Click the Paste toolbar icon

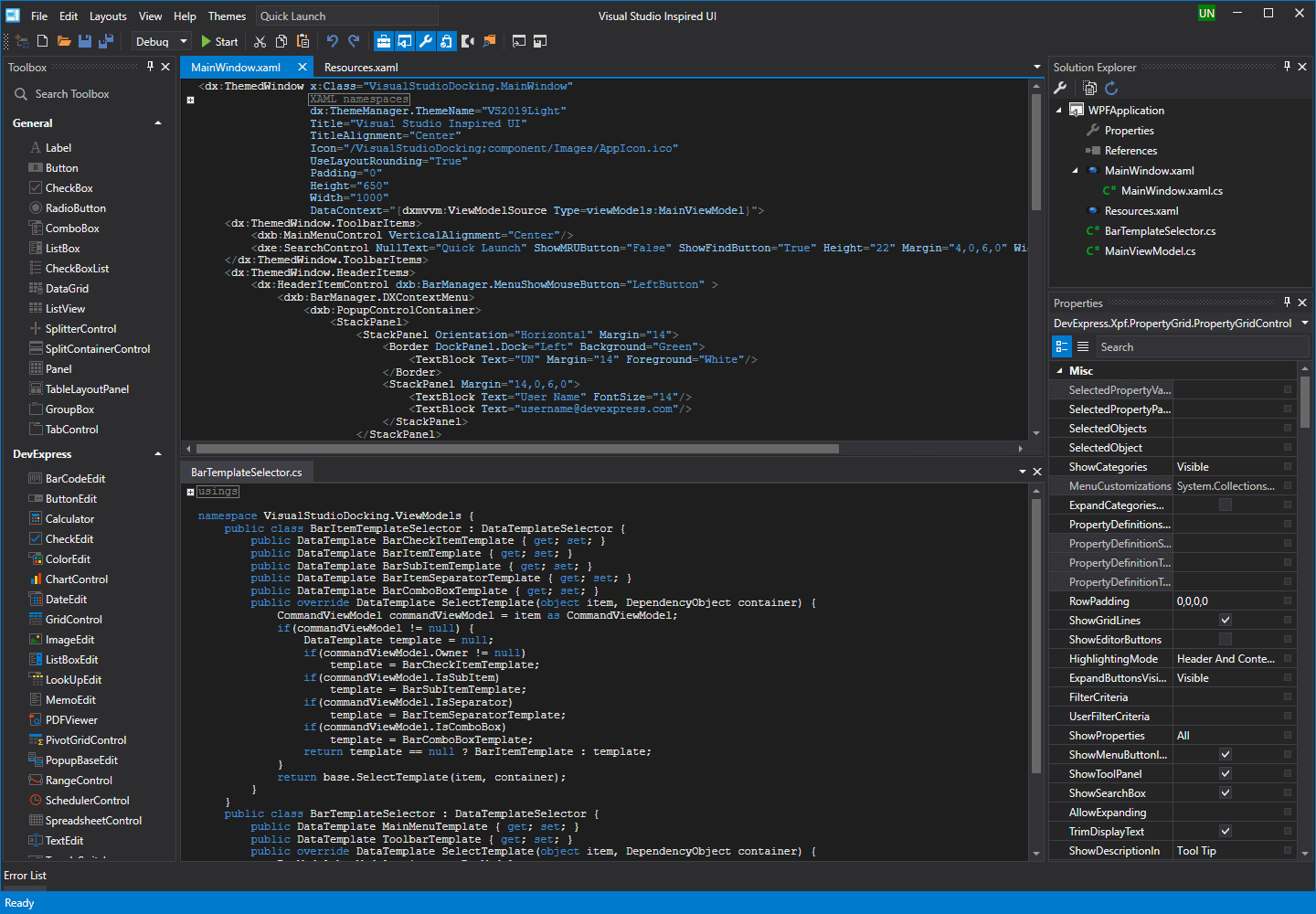pos(303,41)
